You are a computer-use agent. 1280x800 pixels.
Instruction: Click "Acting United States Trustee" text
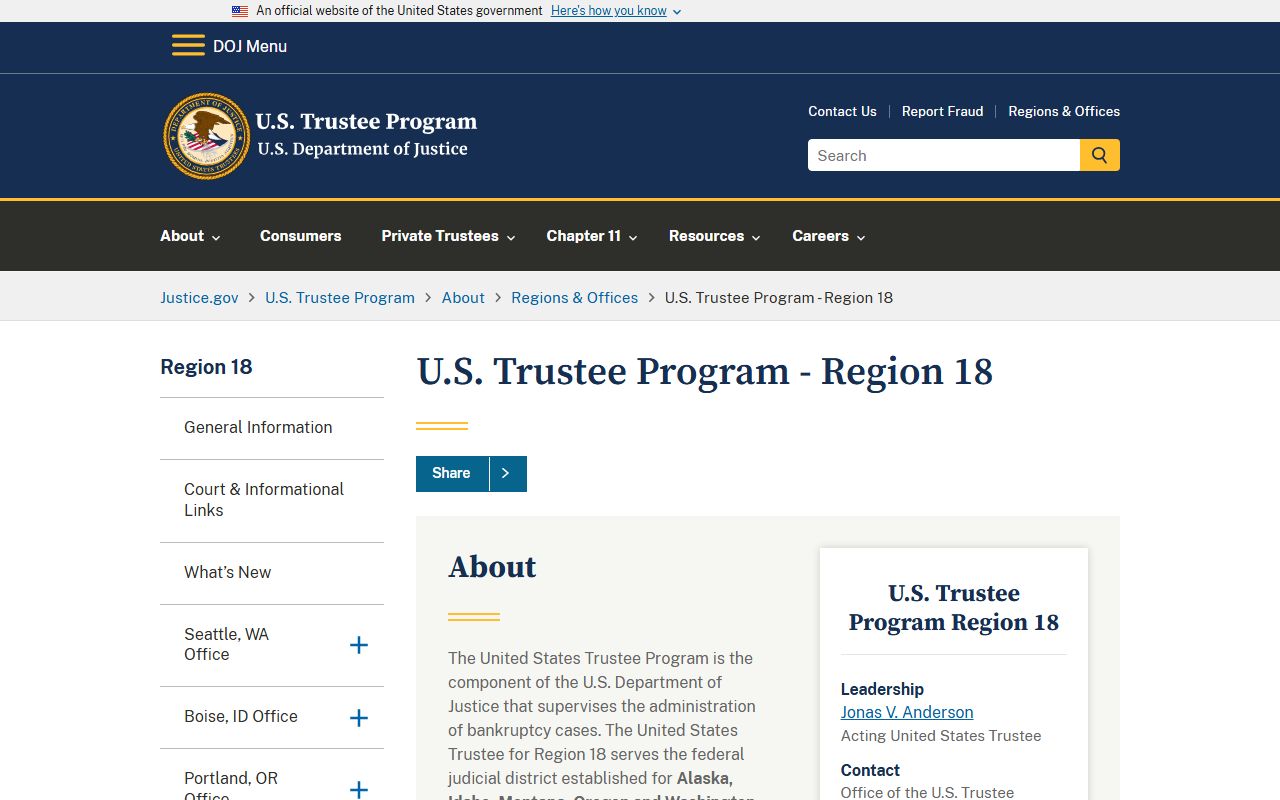pos(941,736)
